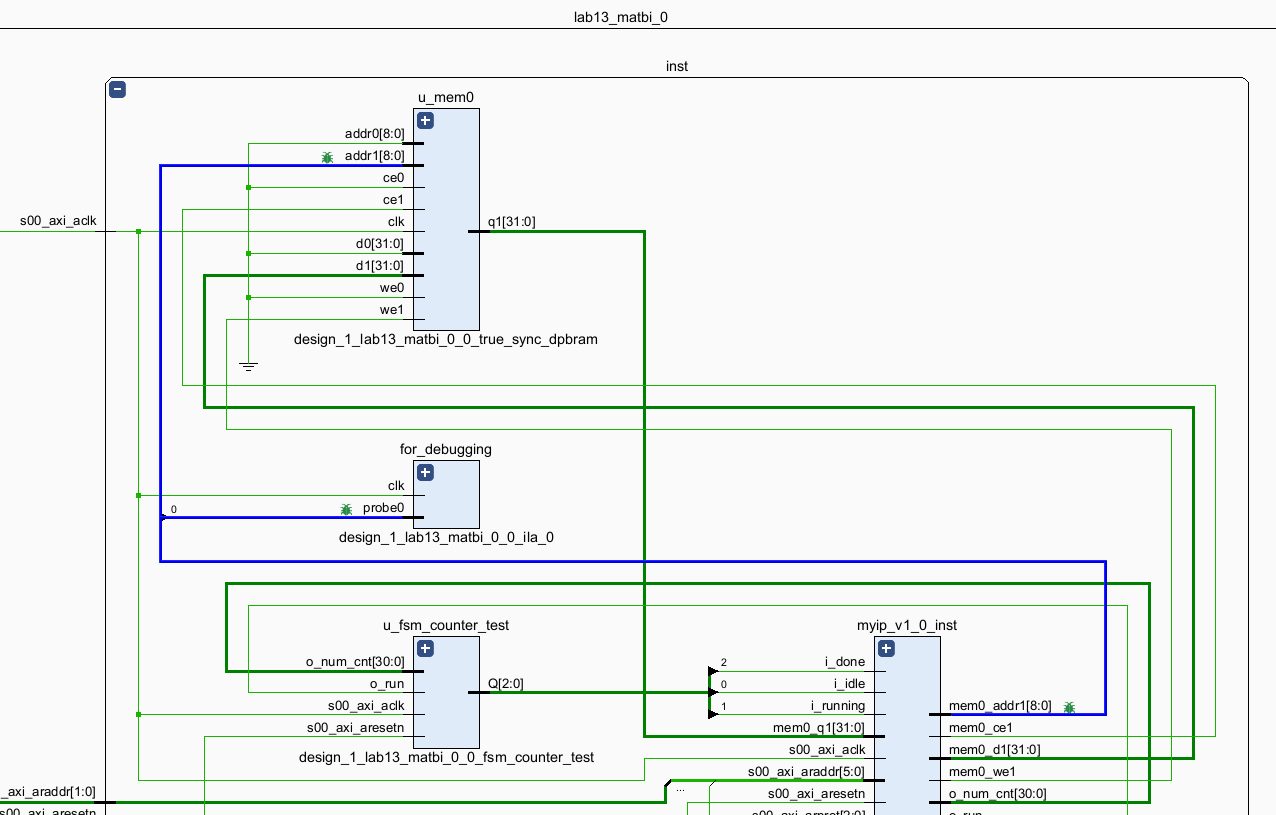
Task: Select the ground symbol below u_mem0
Action: [249, 366]
